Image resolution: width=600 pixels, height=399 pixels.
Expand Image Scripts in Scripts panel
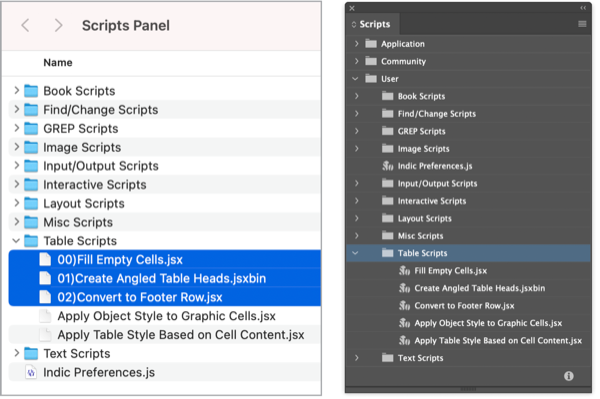[357, 148]
